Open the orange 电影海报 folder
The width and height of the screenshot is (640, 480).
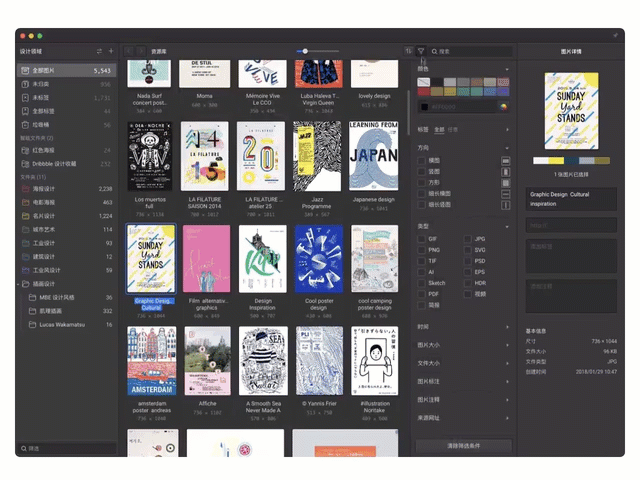pos(67,202)
